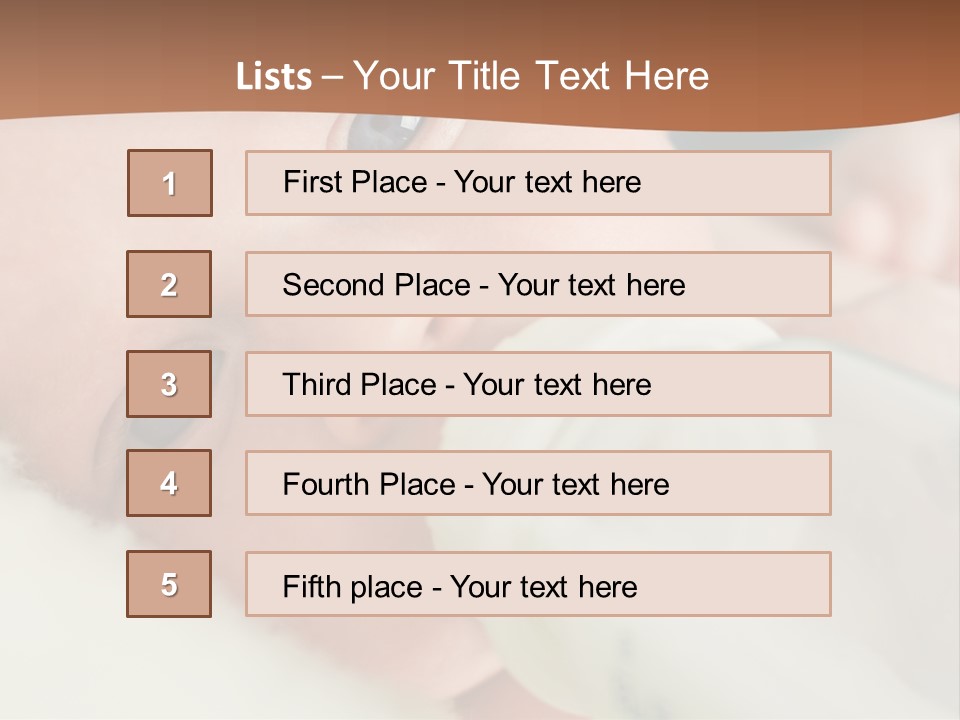The width and height of the screenshot is (960, 720).
Task: Click the number 1 box
Action: click(170, 183)
